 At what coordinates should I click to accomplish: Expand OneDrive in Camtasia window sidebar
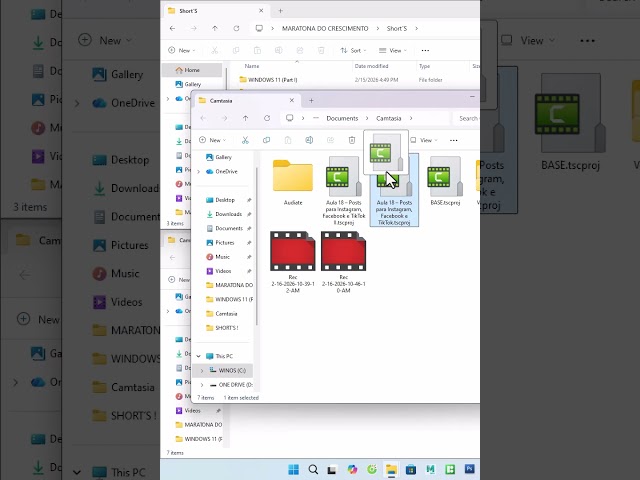coord(199,172)
